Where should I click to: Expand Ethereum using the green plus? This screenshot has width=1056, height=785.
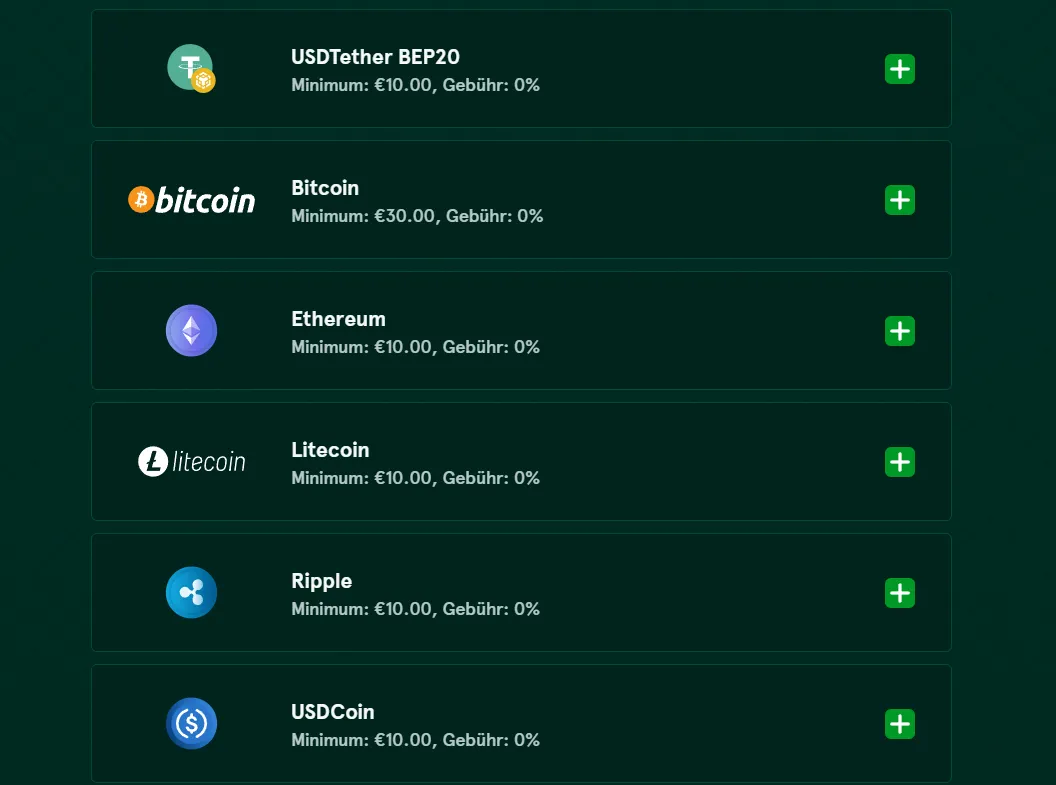900,331
